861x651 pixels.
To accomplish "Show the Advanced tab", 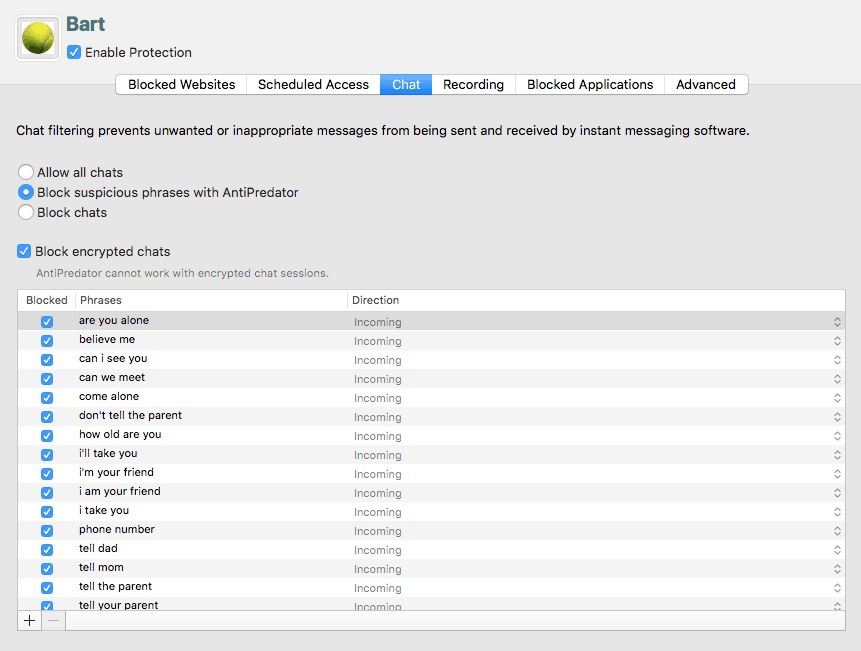I will 705,85.
